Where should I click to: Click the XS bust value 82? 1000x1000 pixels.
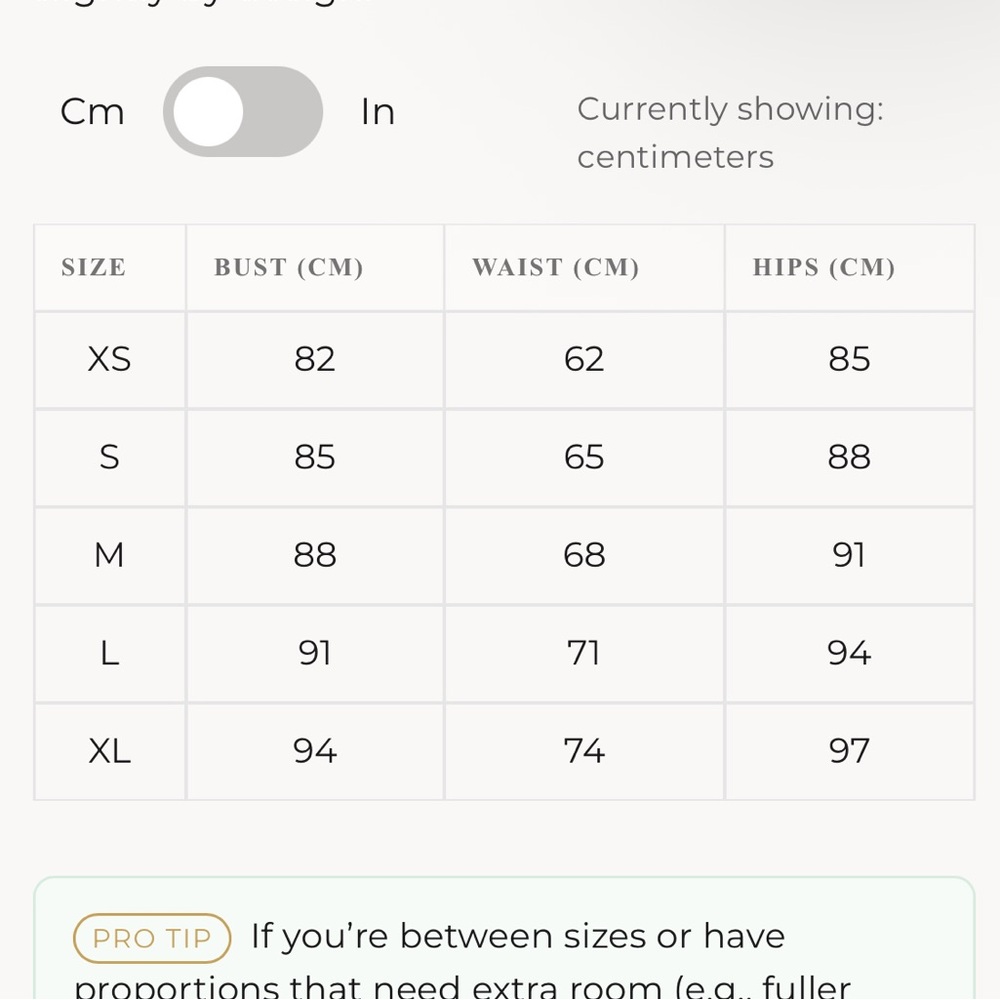tap(314, 359)
